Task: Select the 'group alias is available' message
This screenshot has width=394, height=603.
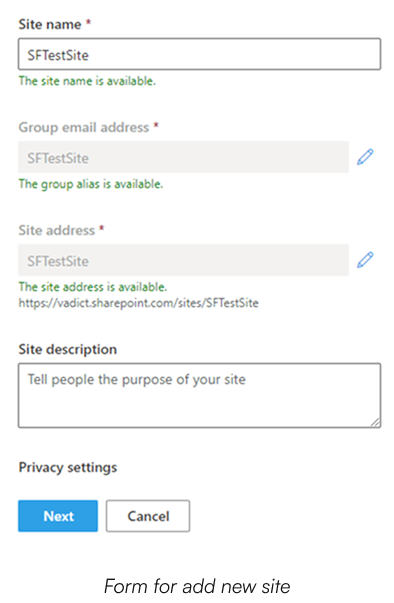Action: tap(91, 184)
